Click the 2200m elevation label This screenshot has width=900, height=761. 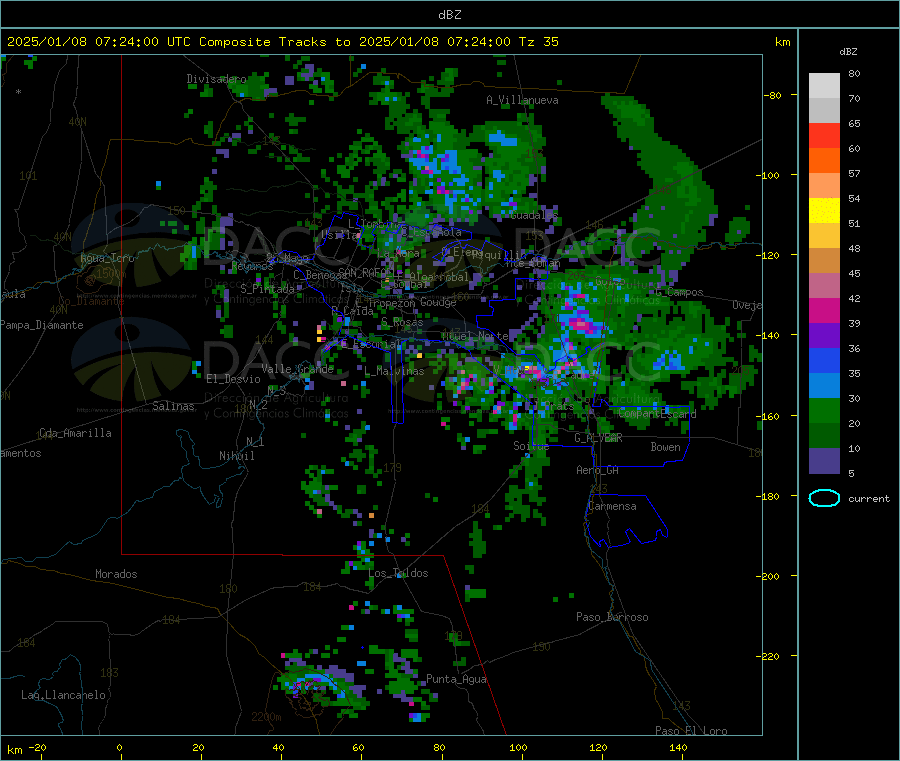click(266, 717)
